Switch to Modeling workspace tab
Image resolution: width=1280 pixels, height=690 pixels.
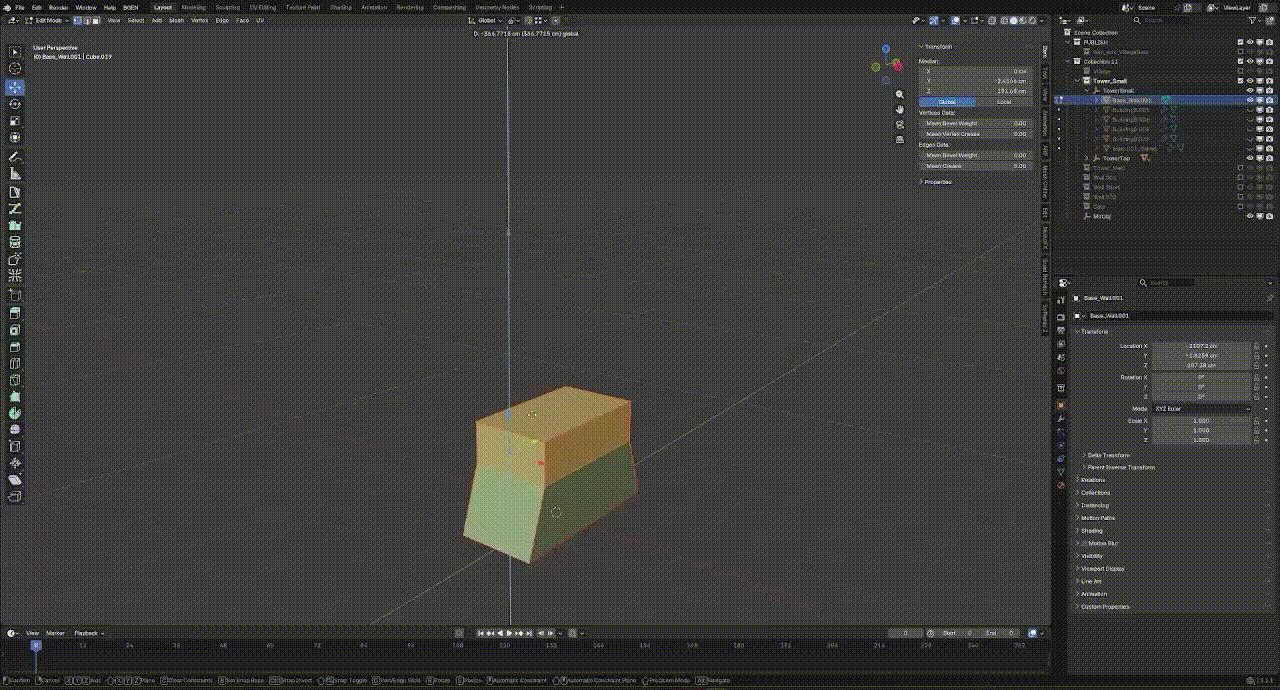194,7
